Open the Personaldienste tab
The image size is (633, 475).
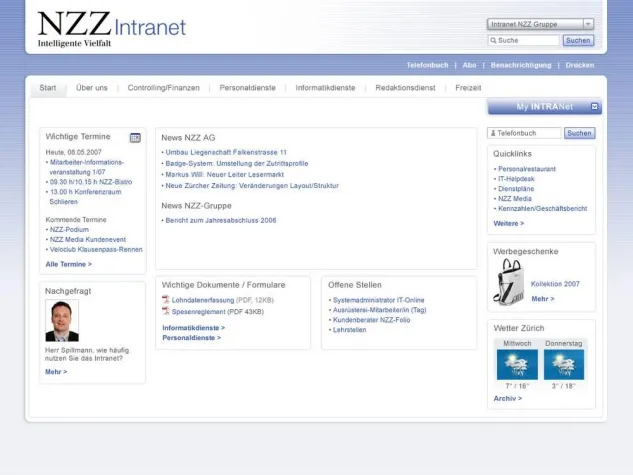coord(247,88)
